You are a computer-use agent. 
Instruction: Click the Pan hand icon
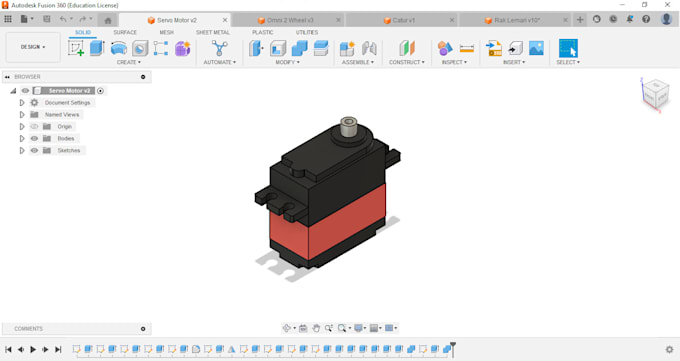pyautogui.click(x=316, y=328)
